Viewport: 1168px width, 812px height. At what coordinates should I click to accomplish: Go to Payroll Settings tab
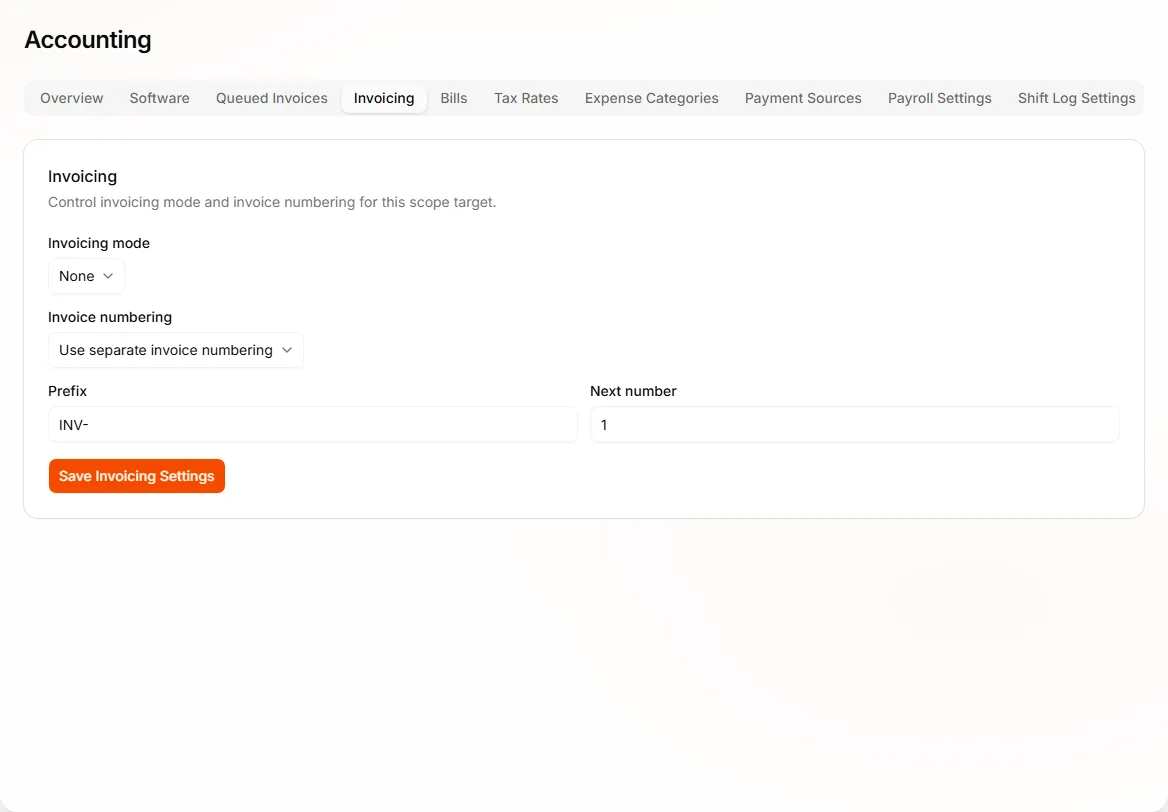[x=939, y=98]
